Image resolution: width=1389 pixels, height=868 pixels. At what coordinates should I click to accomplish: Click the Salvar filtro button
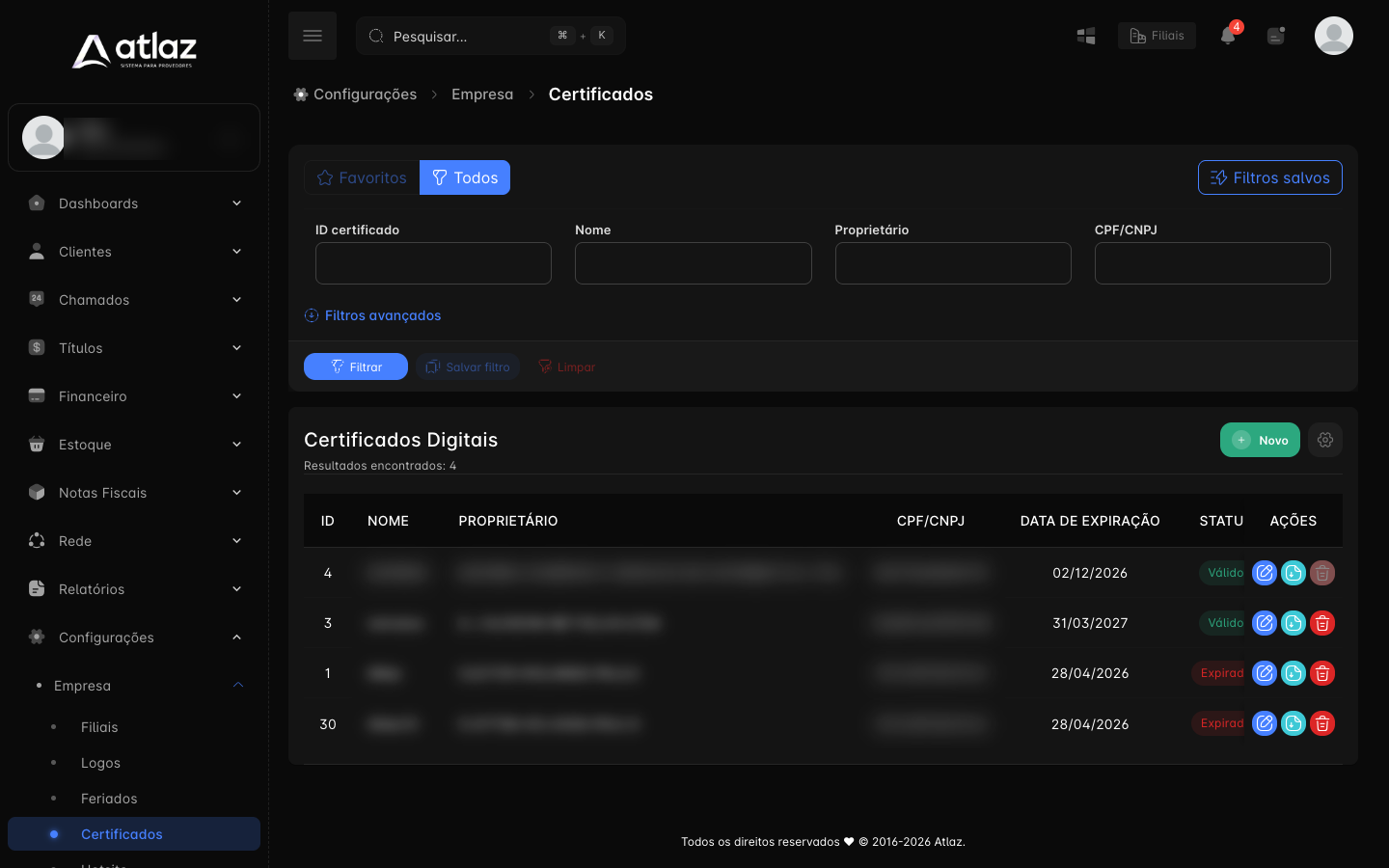(x=468, y=366)
